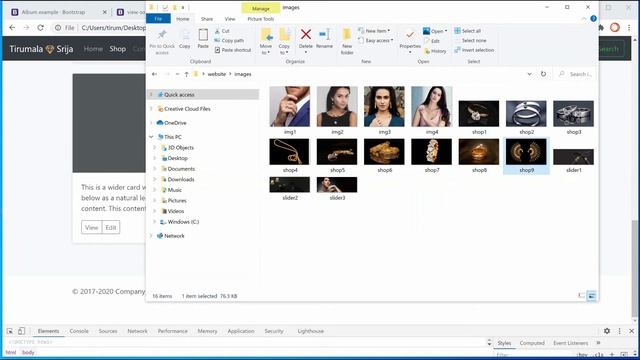Collapse the This PC tree node

tap(151, 137)
